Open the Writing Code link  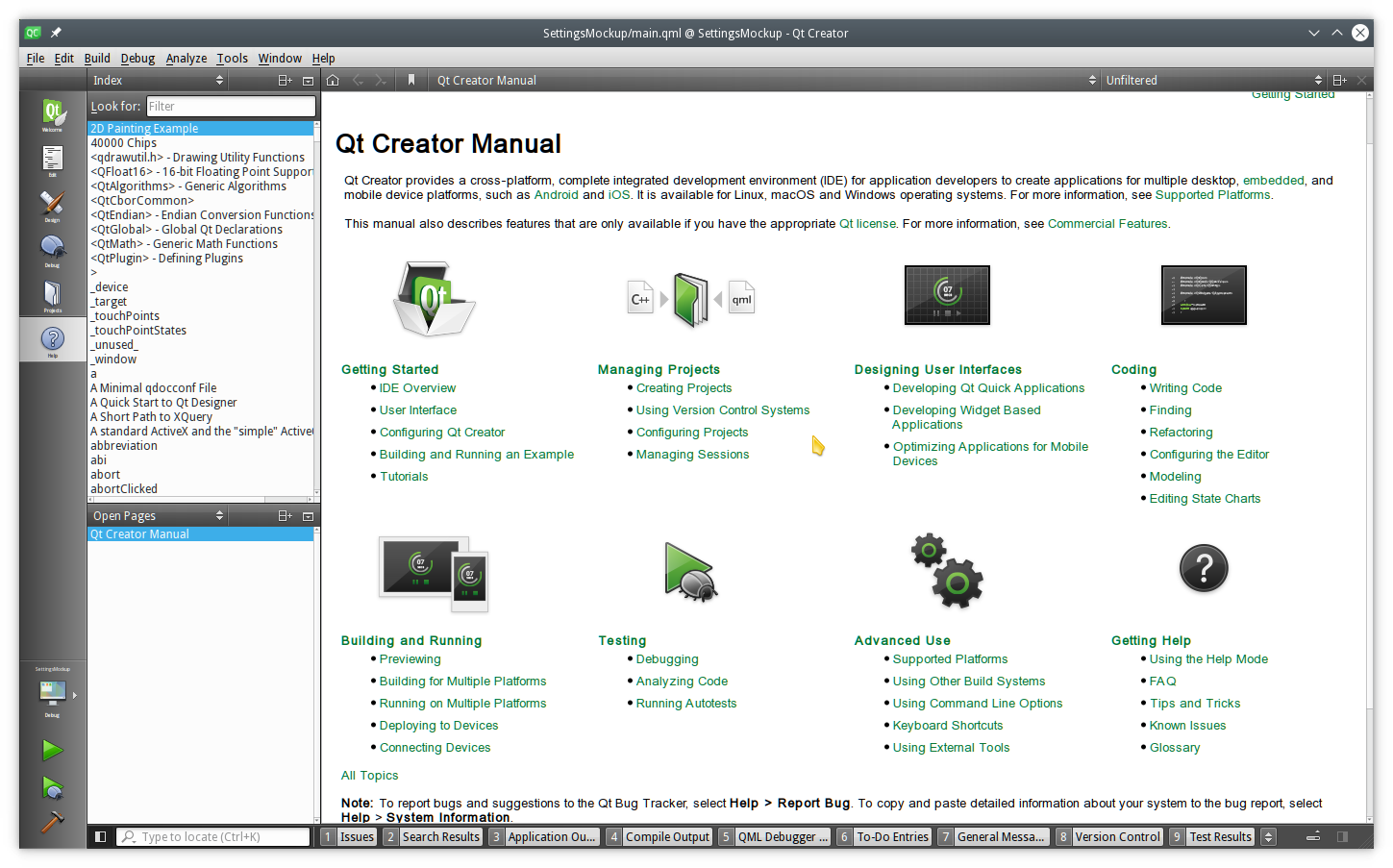pyautogui.click(x=1185, y=388)
